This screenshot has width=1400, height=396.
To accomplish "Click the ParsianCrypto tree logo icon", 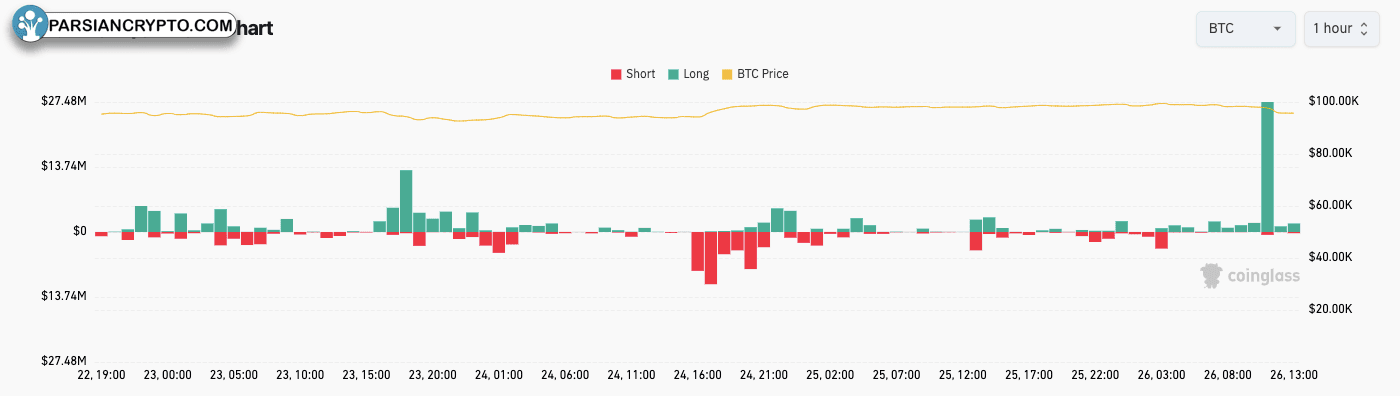I will pos(32,26).
